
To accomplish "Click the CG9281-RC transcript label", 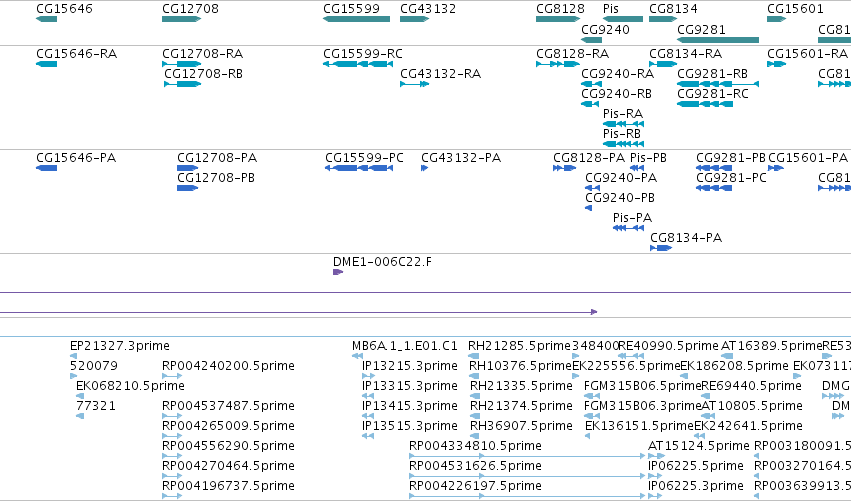I will [712, 94].
